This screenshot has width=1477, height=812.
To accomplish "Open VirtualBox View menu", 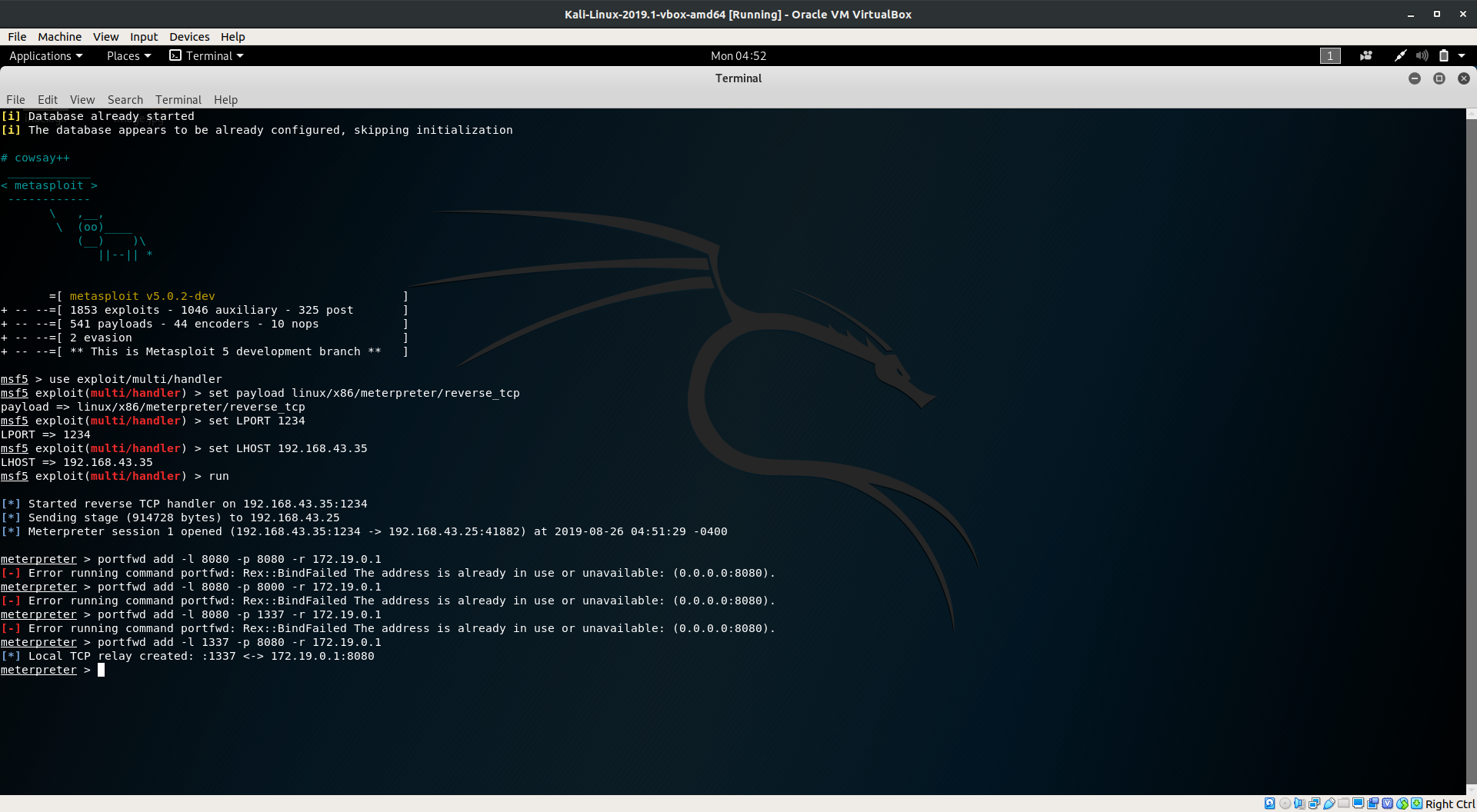I will tap(105, 37).
